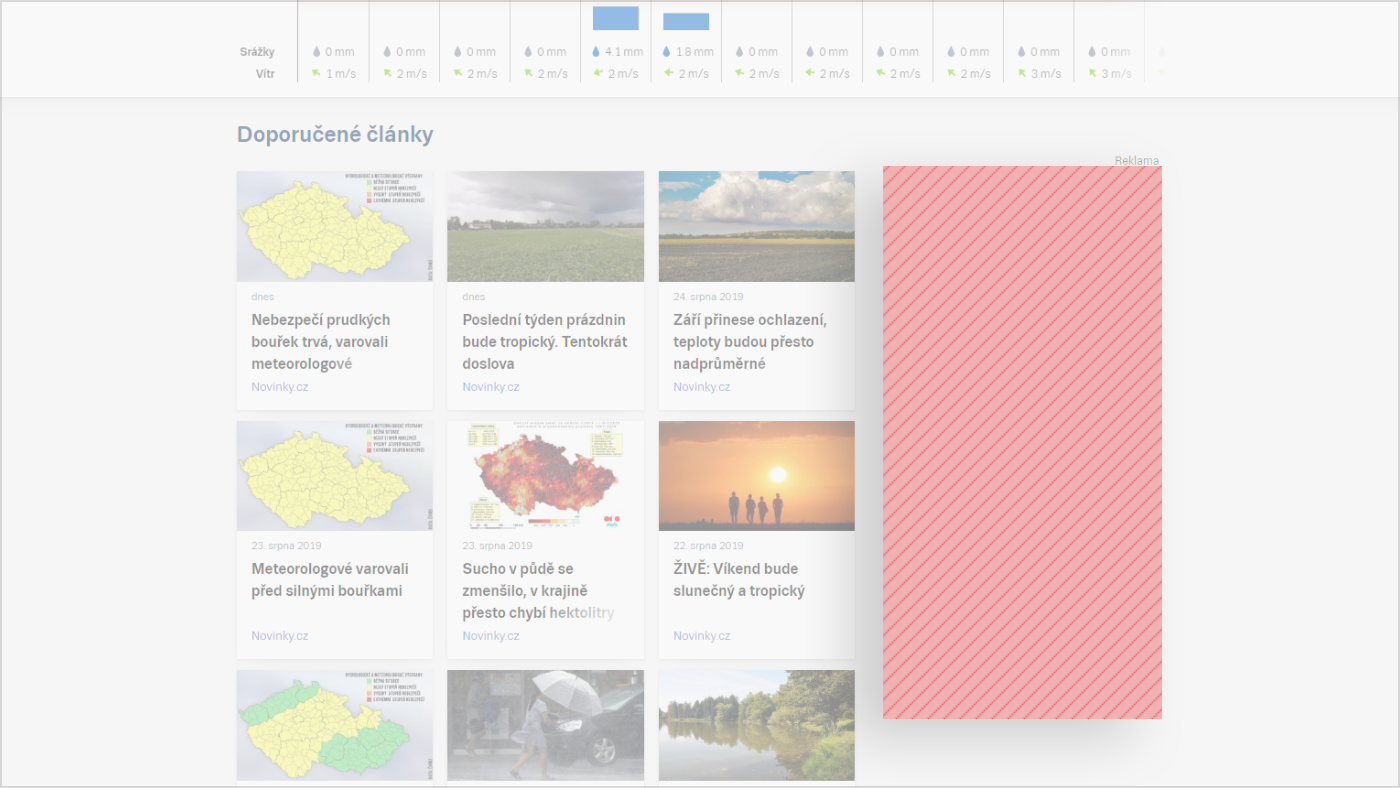Click 'dnes' label above Nebezpečí prudkých bouřek
This screenshot has height=788, width=1400.
(263, 297)
